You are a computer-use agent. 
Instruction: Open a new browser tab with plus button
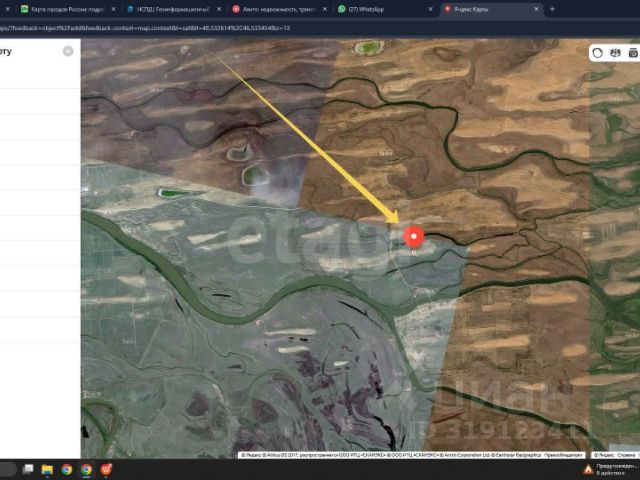pyautogui.click(x=552, y=9)
